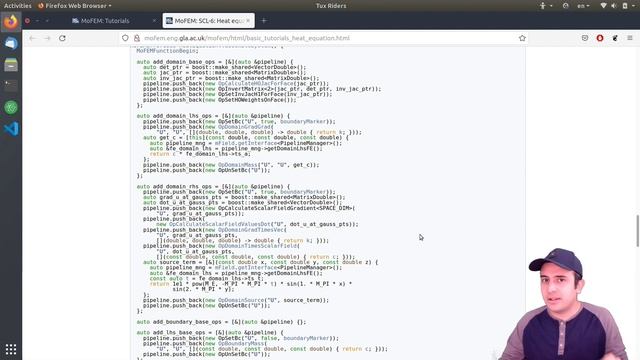Click the 'auto add_domain_lhs_ops' code line
640x360 pixels.
pyautogui.click(x=213, y=116)
